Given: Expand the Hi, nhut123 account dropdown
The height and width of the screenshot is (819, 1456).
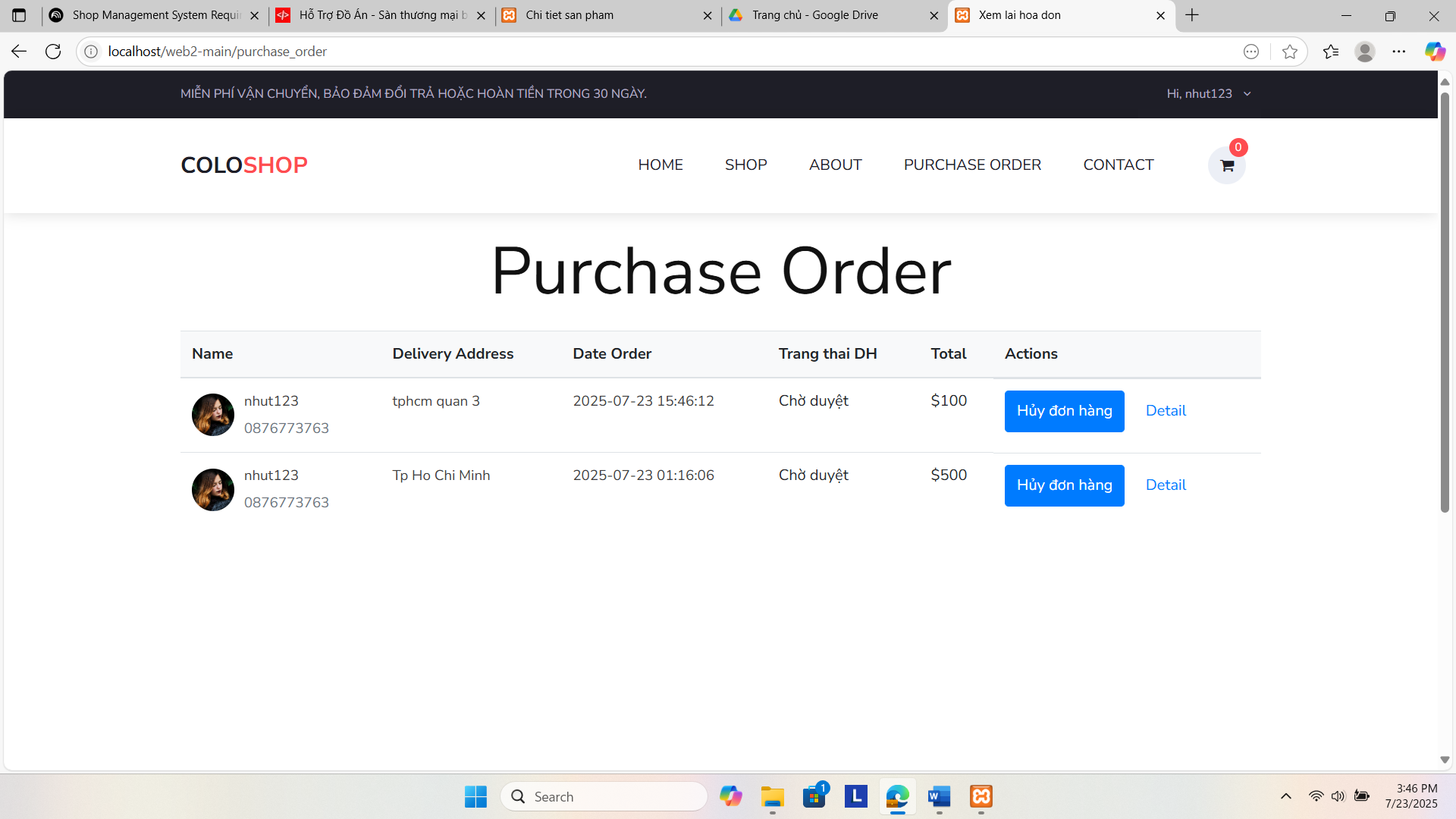Looking at the screenshot, I should (x=1209, y=94).
